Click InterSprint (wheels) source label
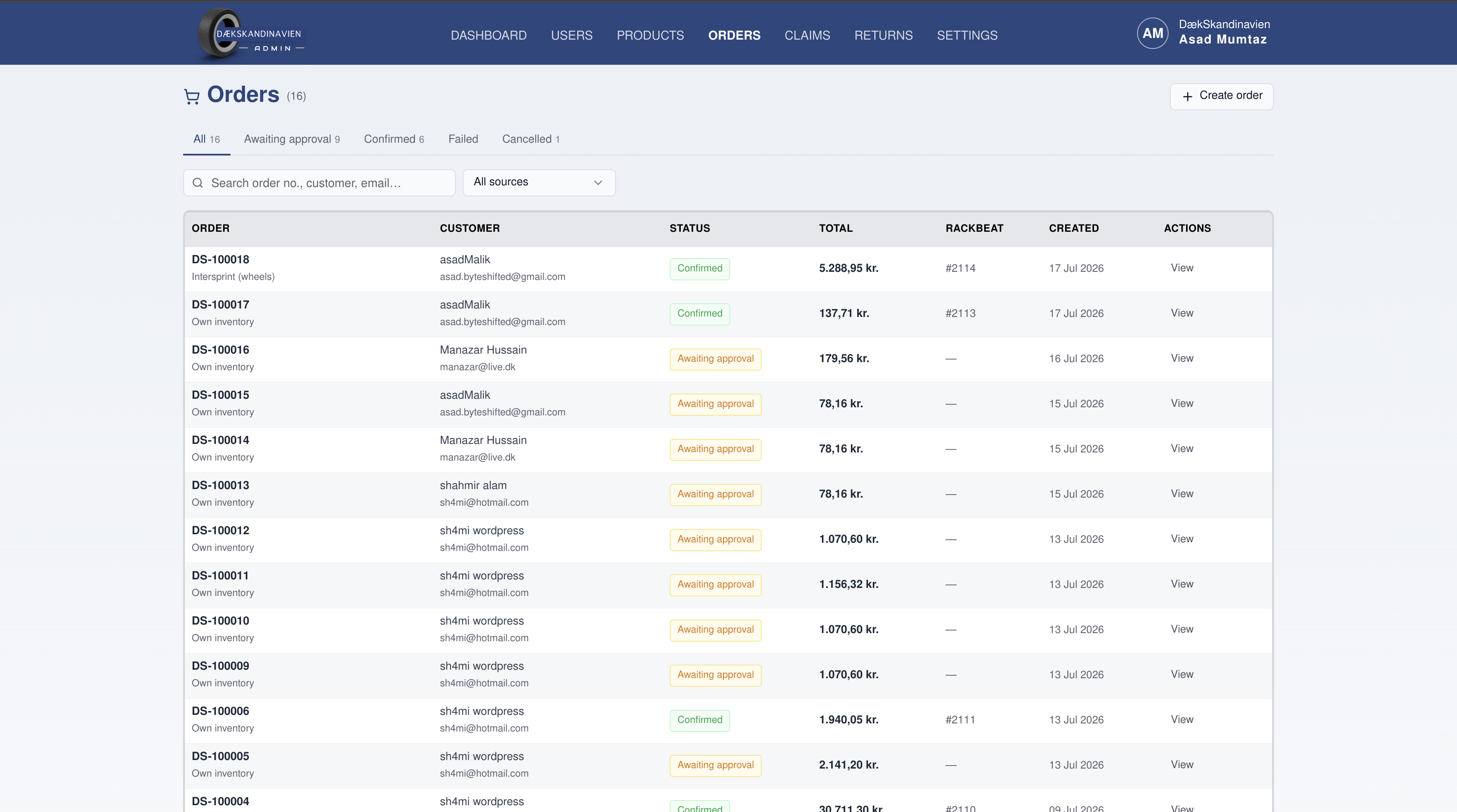This screenshot has width=1457, height=812. coord(233,276)
